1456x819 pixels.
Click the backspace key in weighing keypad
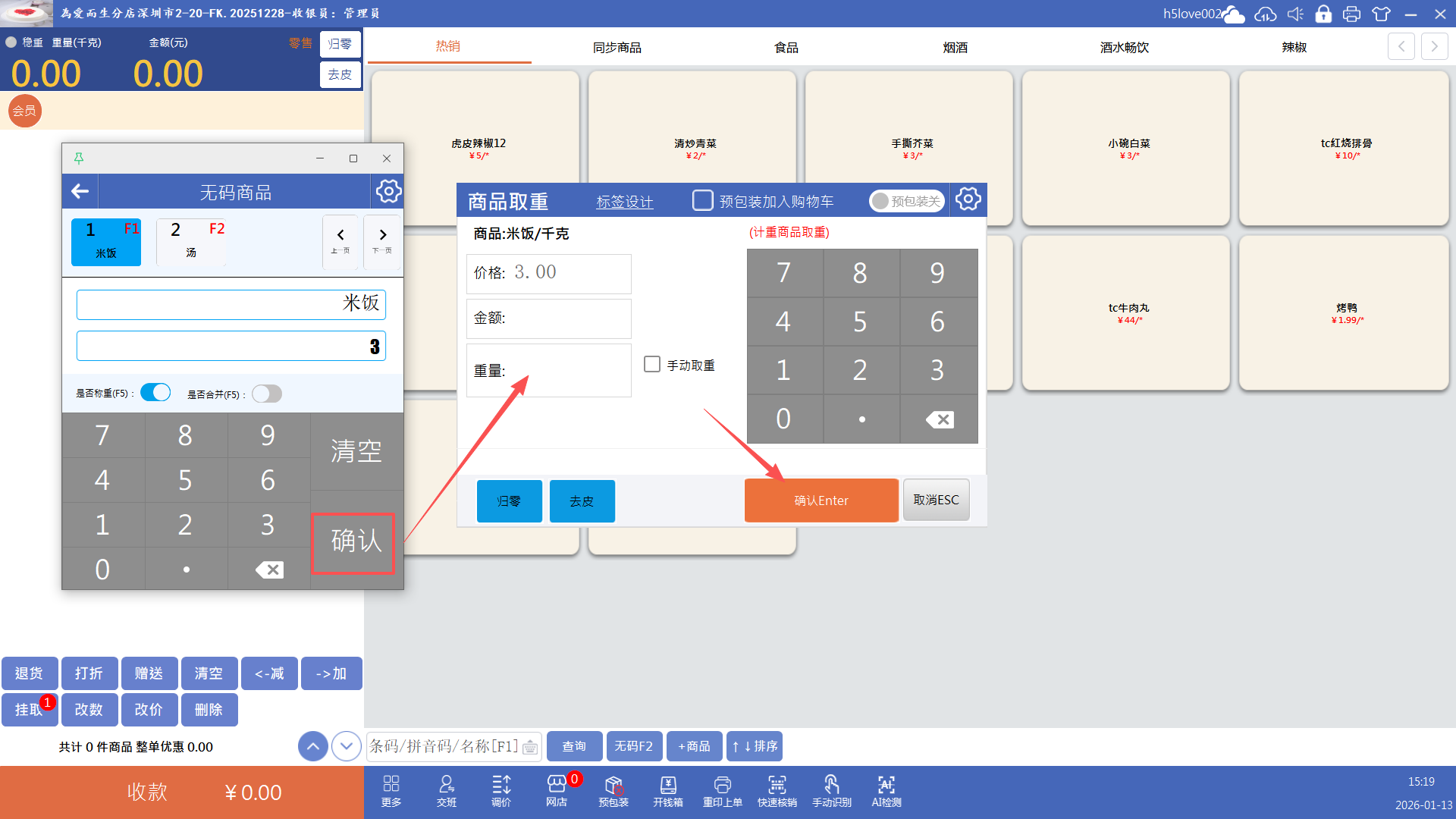coord(939,419)
